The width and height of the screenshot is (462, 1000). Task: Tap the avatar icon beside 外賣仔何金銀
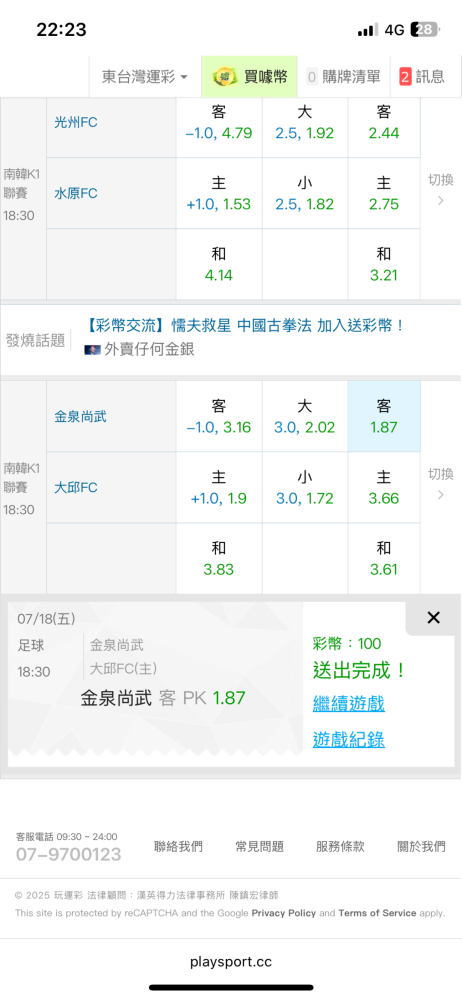tap(92, 349)
